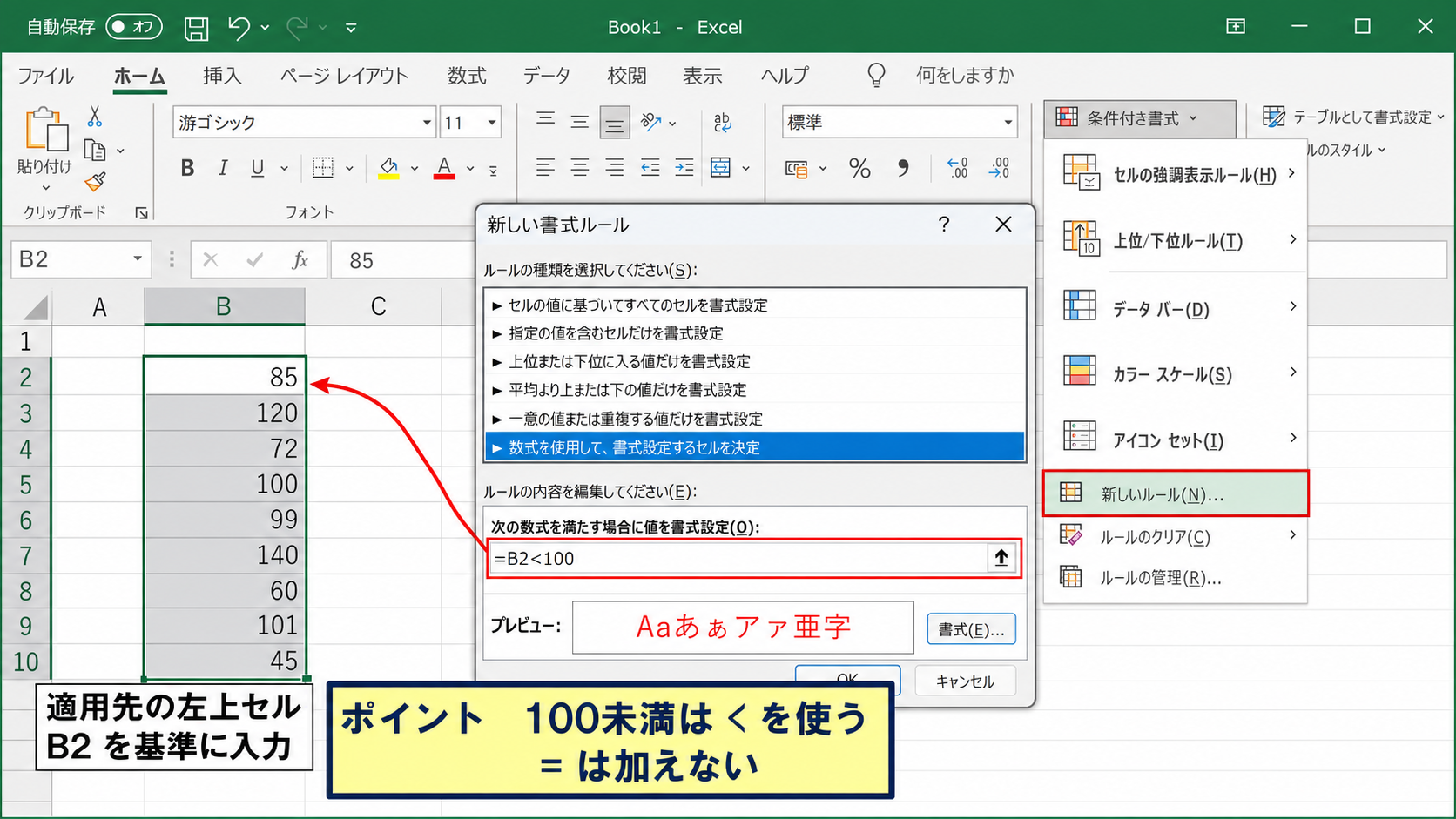1456x819 pixels.
Task: Click the Ribbon Display Options icon
Action: (x=1236, y=27)
